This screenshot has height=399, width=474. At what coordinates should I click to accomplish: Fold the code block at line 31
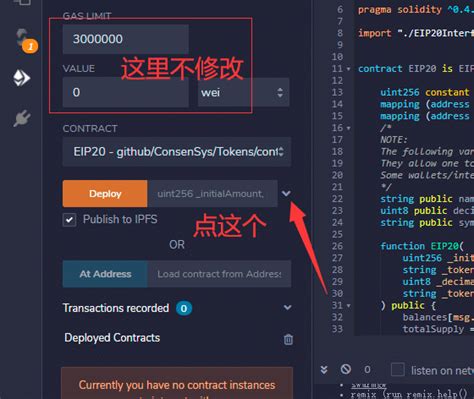[349, 306]
